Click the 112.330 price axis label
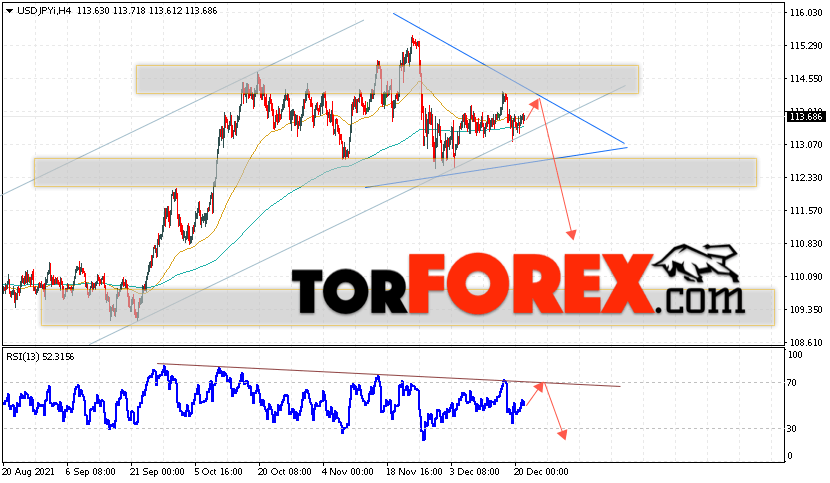 [x=806, y=178]
